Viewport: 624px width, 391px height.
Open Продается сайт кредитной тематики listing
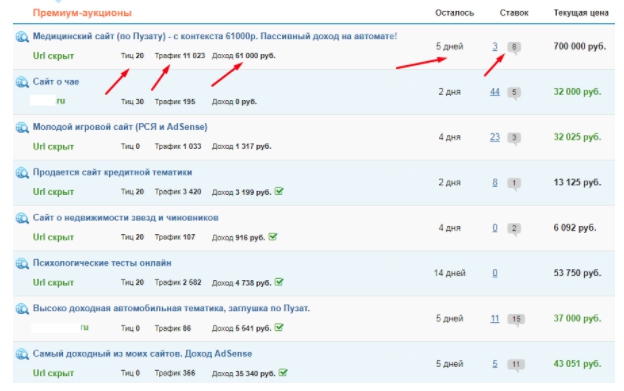pos(112,172)
